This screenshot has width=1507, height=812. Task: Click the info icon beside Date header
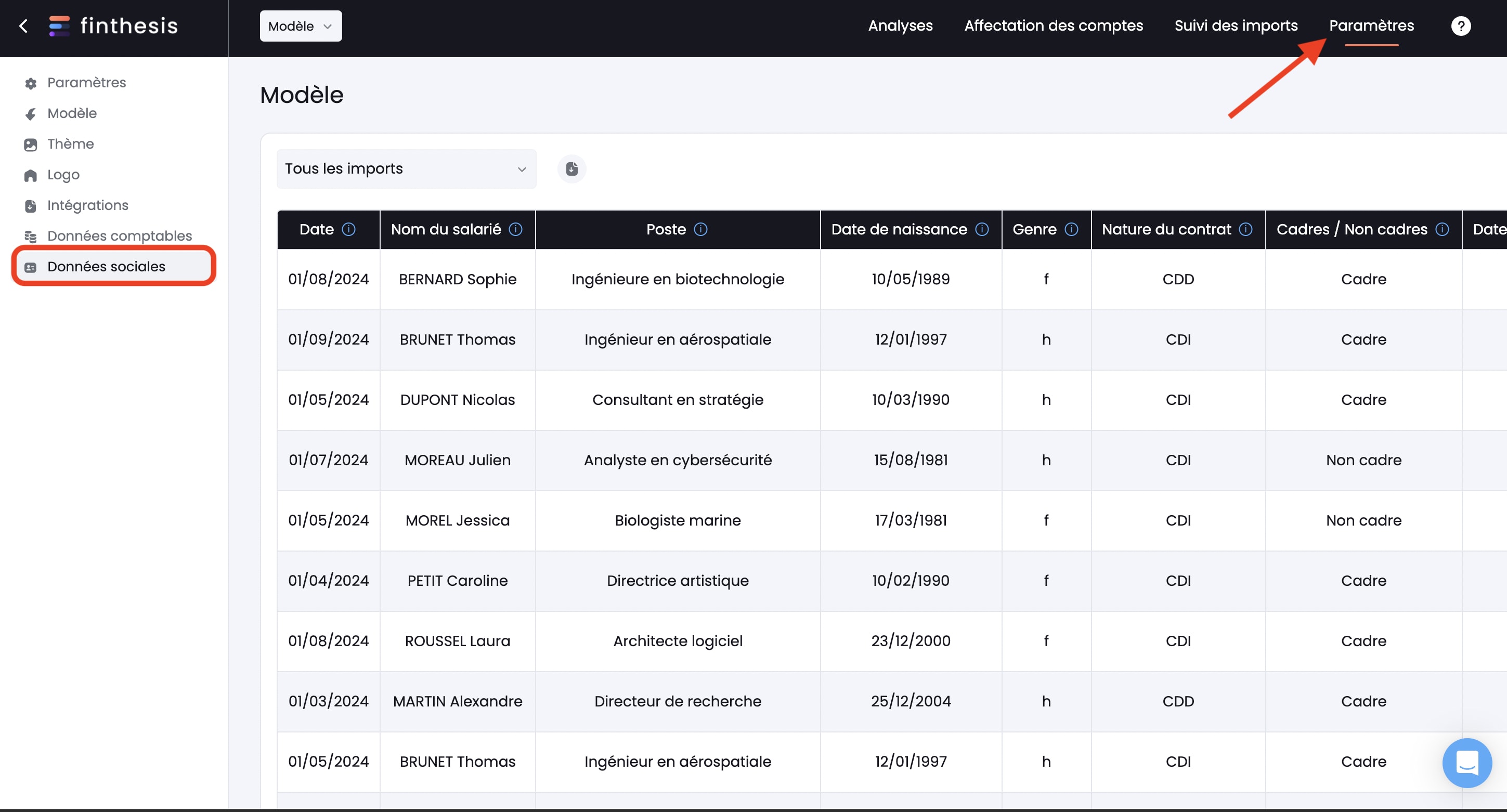[348, 229]
